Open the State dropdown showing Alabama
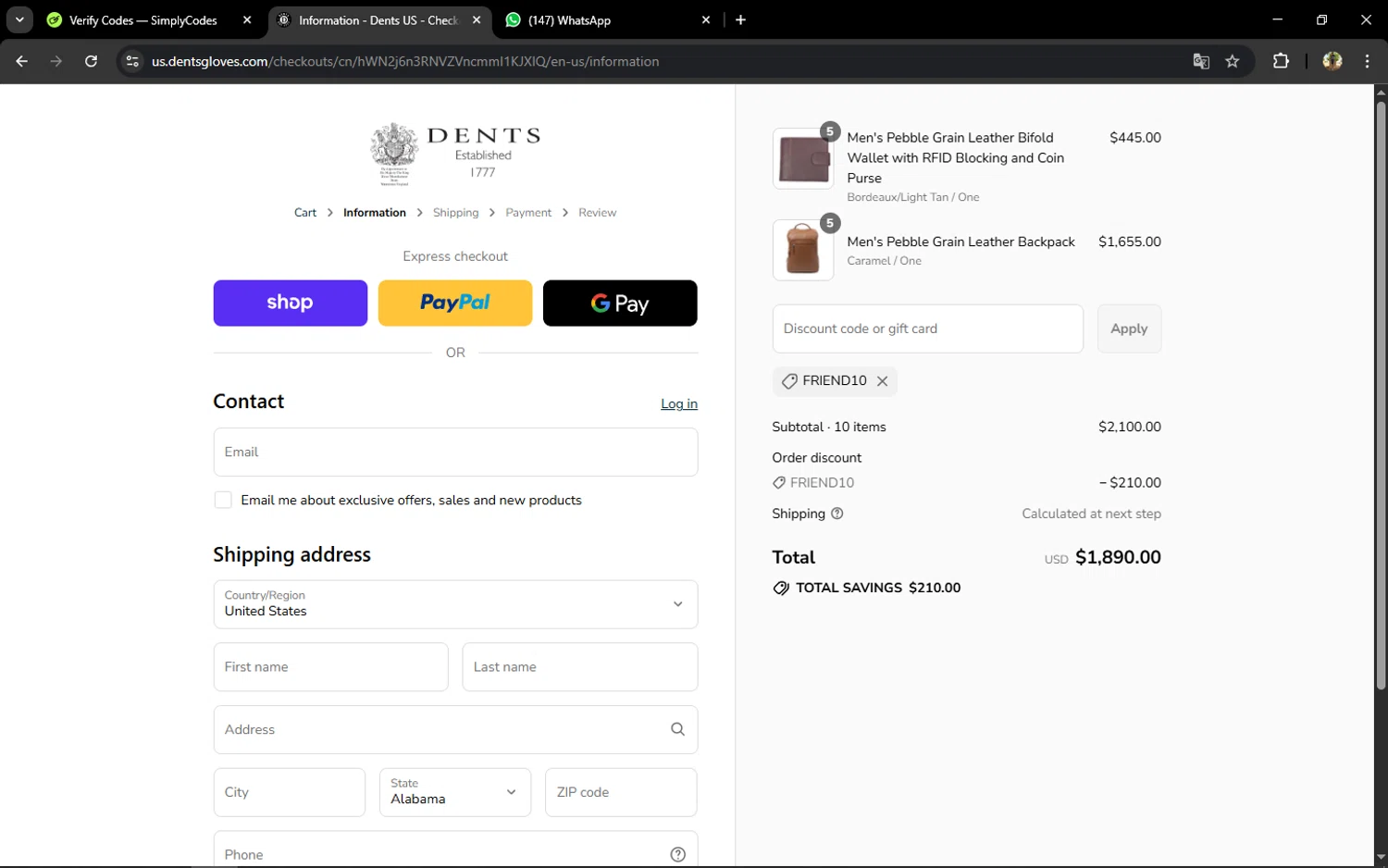Screen dimensions: 1388x868 click(455, 792)
